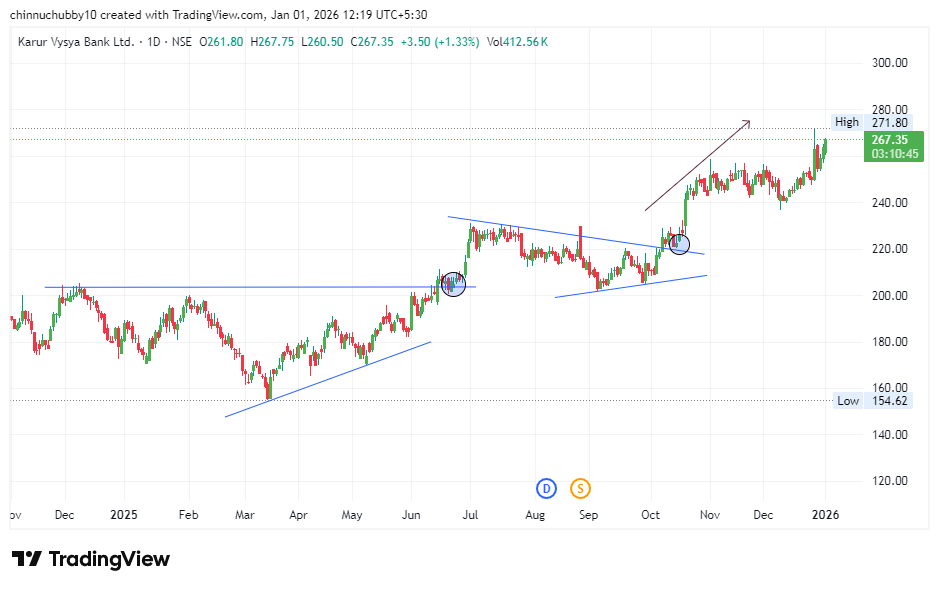Click the TradingView logo
Image resolution: width=939 pixels, height=589 pixels.
(90, 558)
